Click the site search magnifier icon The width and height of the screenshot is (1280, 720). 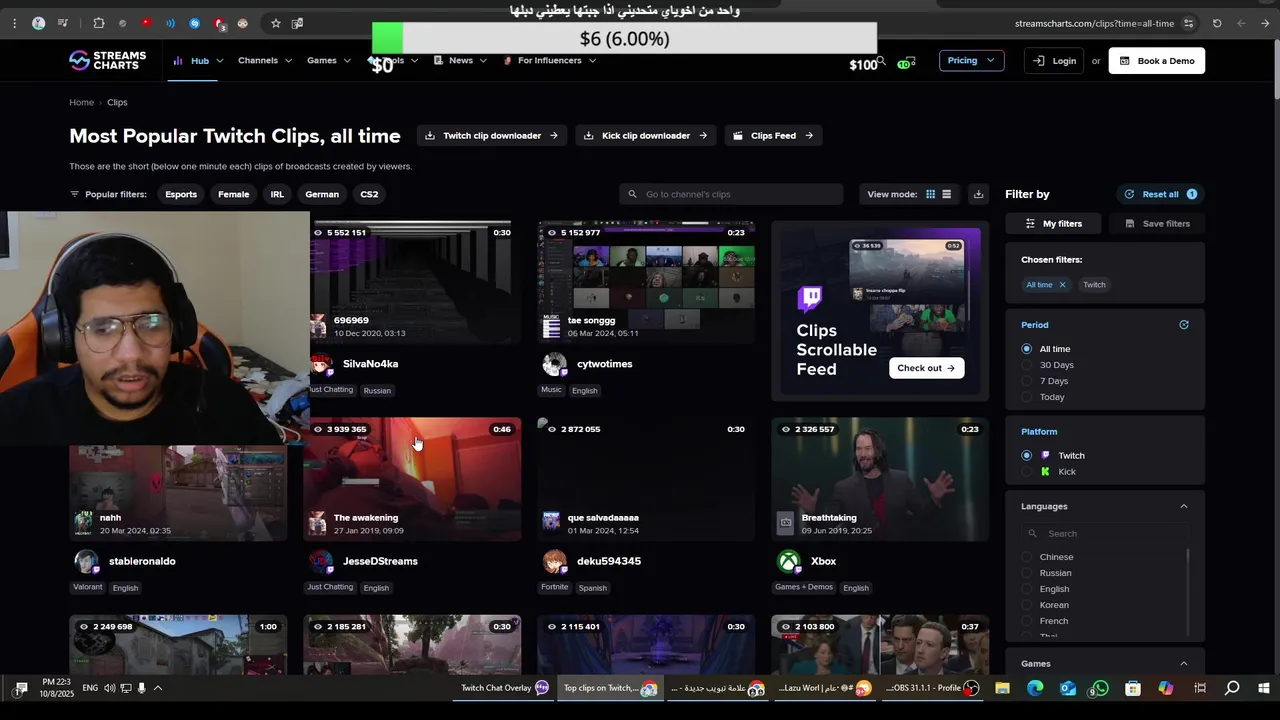tap(880, 61)
